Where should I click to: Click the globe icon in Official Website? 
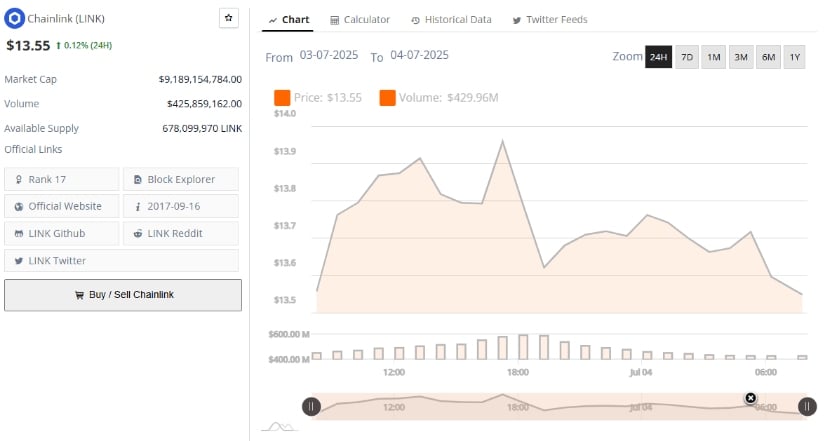pyautogui.click(x=18, y=207)
